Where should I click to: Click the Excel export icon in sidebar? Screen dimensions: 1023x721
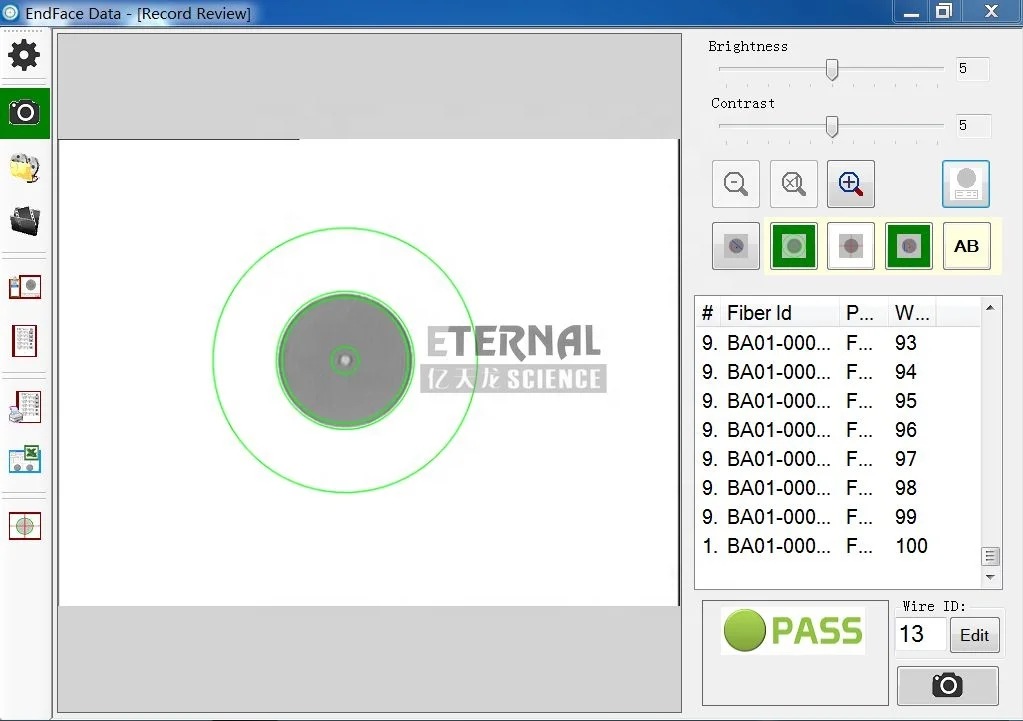click(24, 459)
